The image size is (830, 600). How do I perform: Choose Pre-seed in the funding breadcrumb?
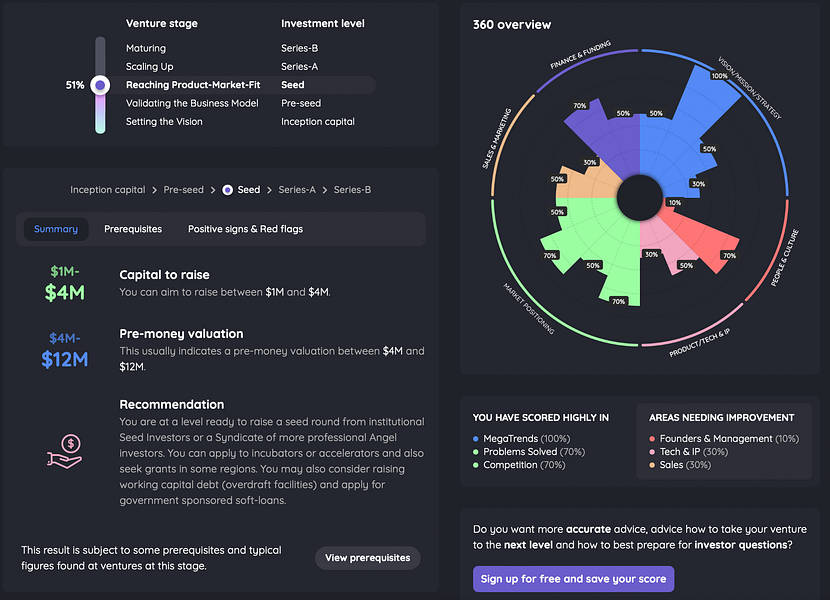184,190
